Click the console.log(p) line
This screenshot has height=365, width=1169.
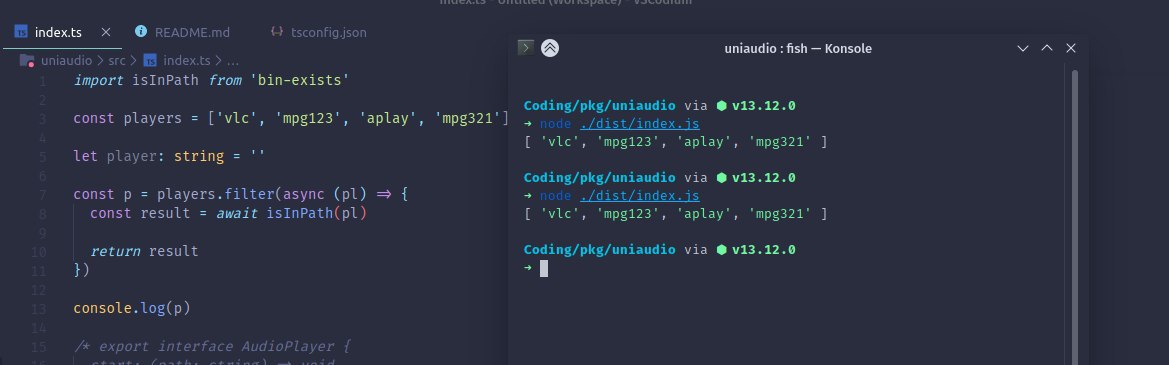pyautogui.click(x=131, y=308)
